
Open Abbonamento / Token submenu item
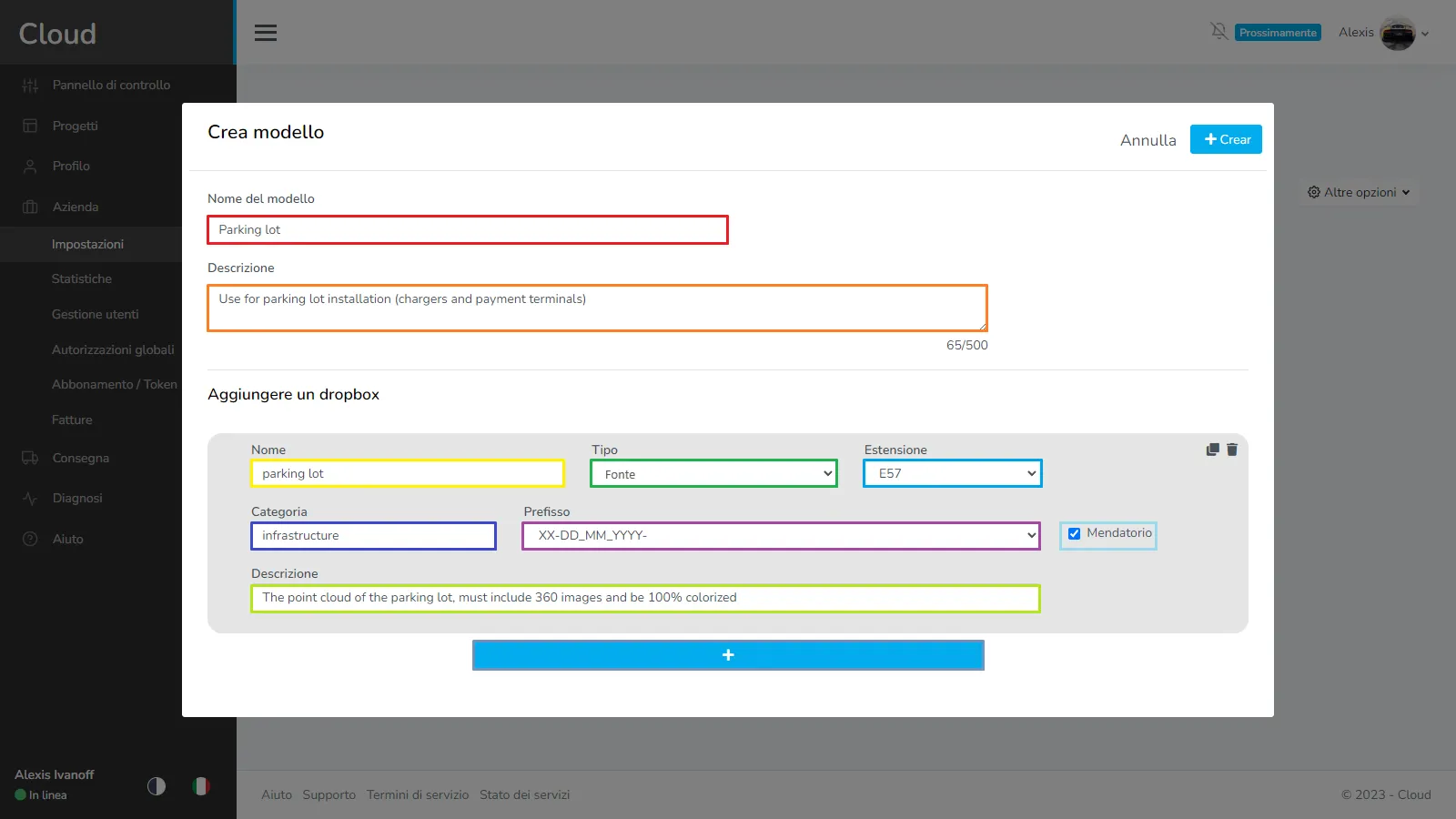(x=115, y=384)
